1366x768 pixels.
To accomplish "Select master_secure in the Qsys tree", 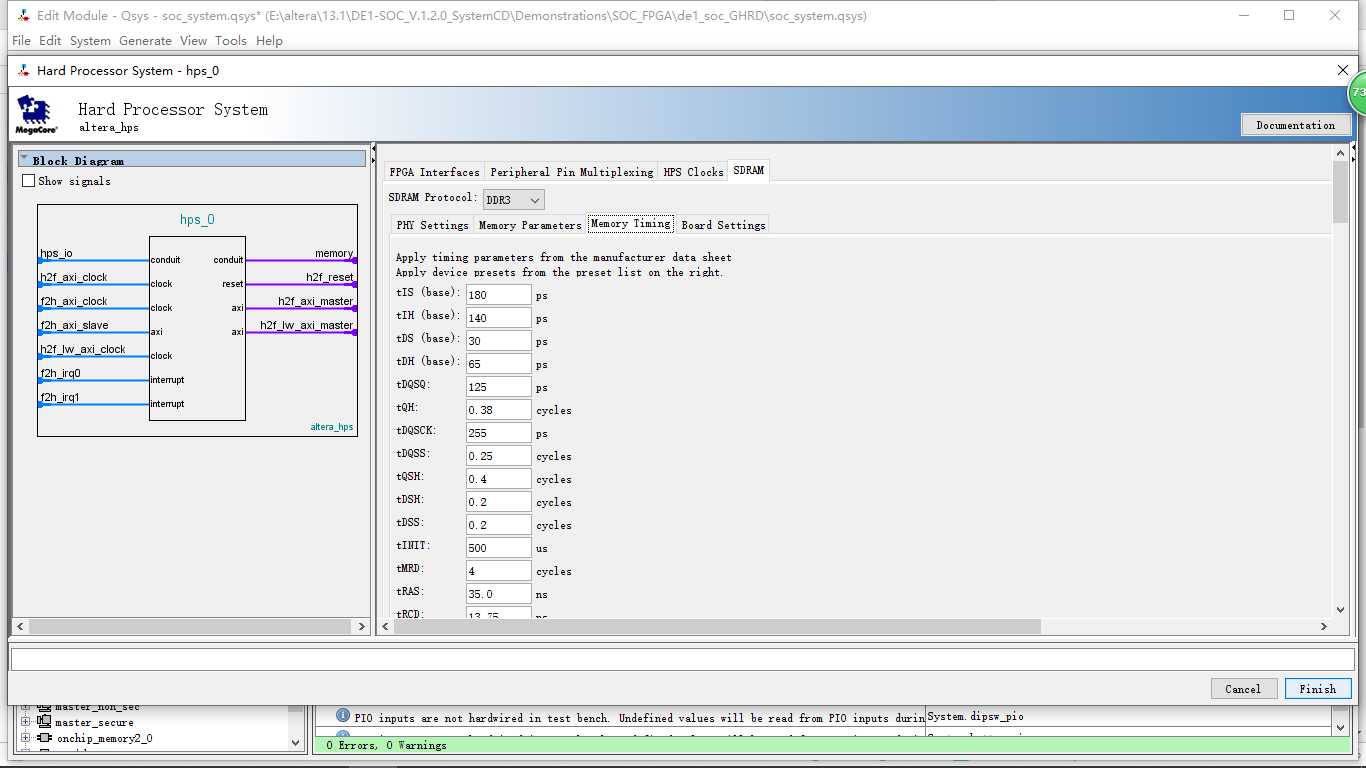I will coord(94,722).
